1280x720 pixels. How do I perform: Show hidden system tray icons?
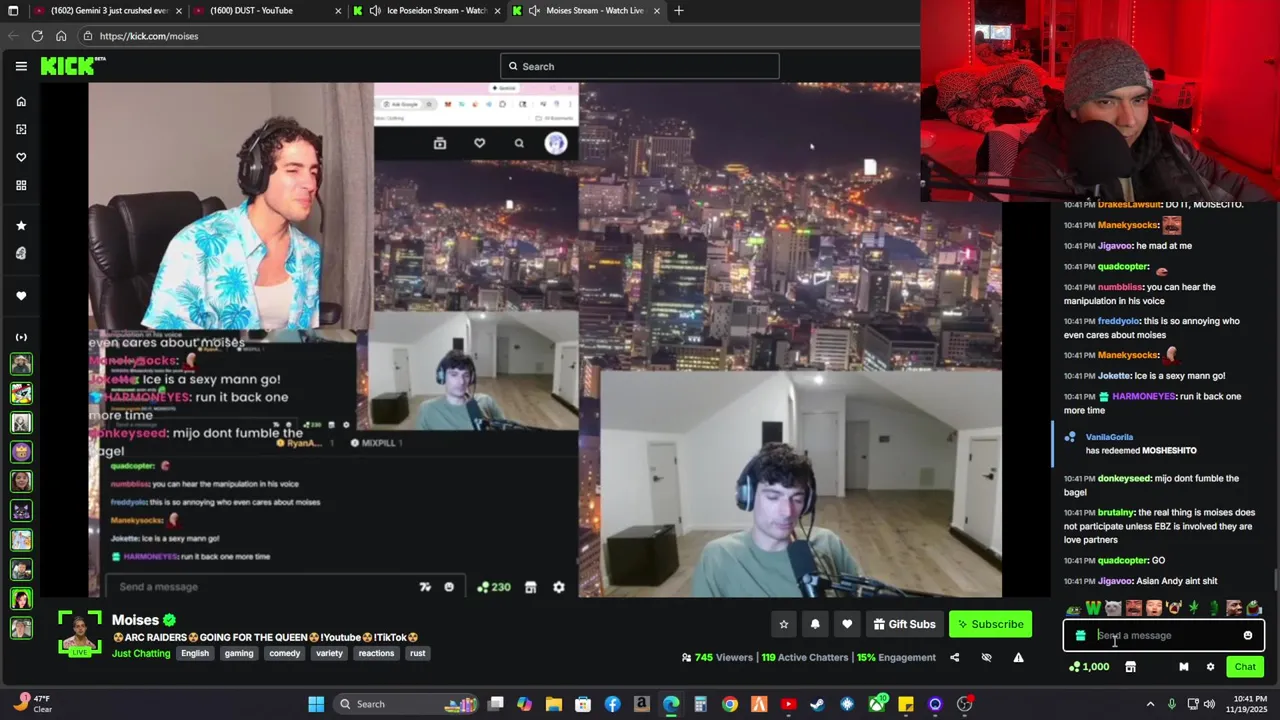1150,704
